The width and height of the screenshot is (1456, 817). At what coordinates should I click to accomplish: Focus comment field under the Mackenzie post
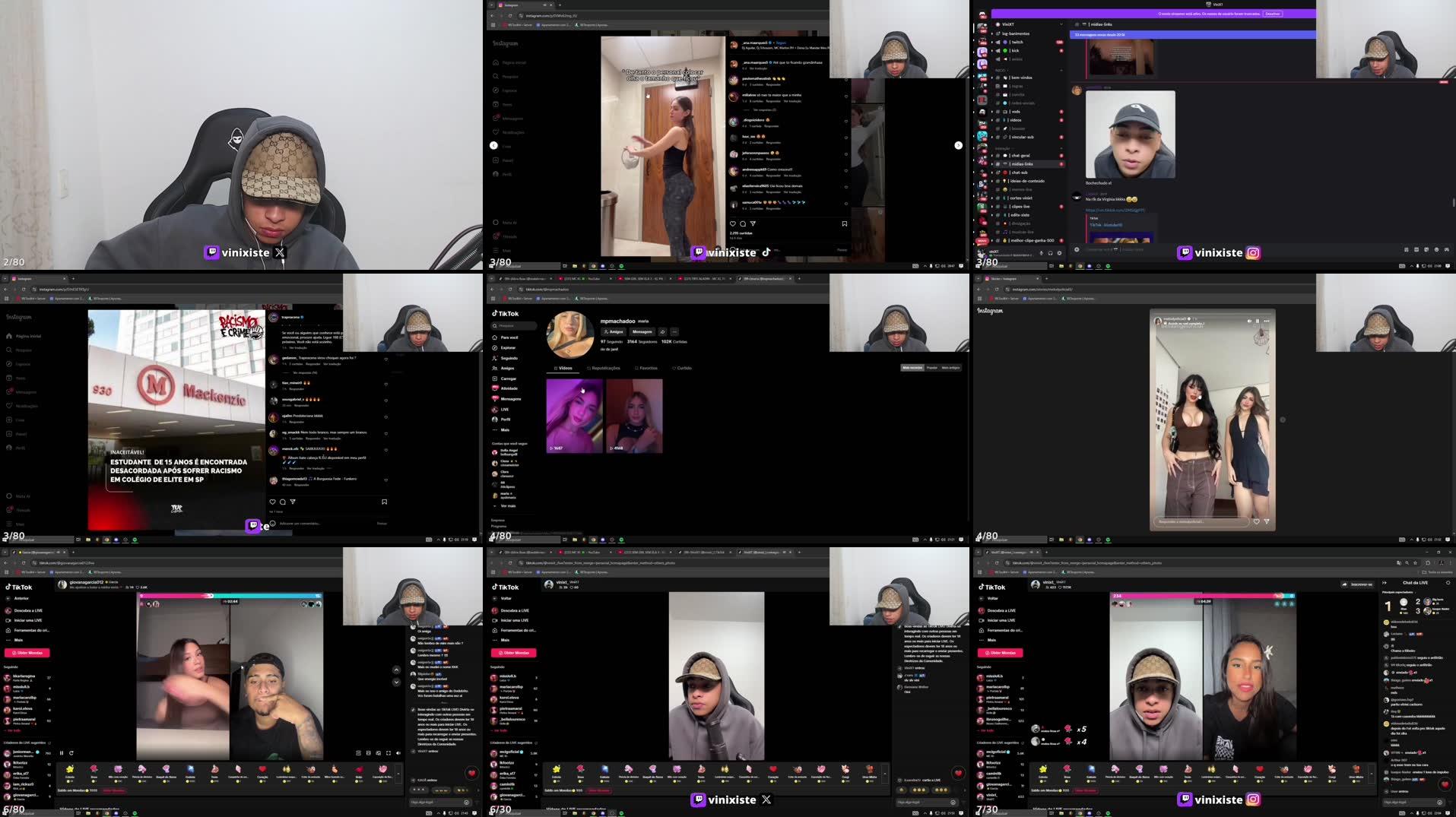pyautogui.click(x=327, y=523)
